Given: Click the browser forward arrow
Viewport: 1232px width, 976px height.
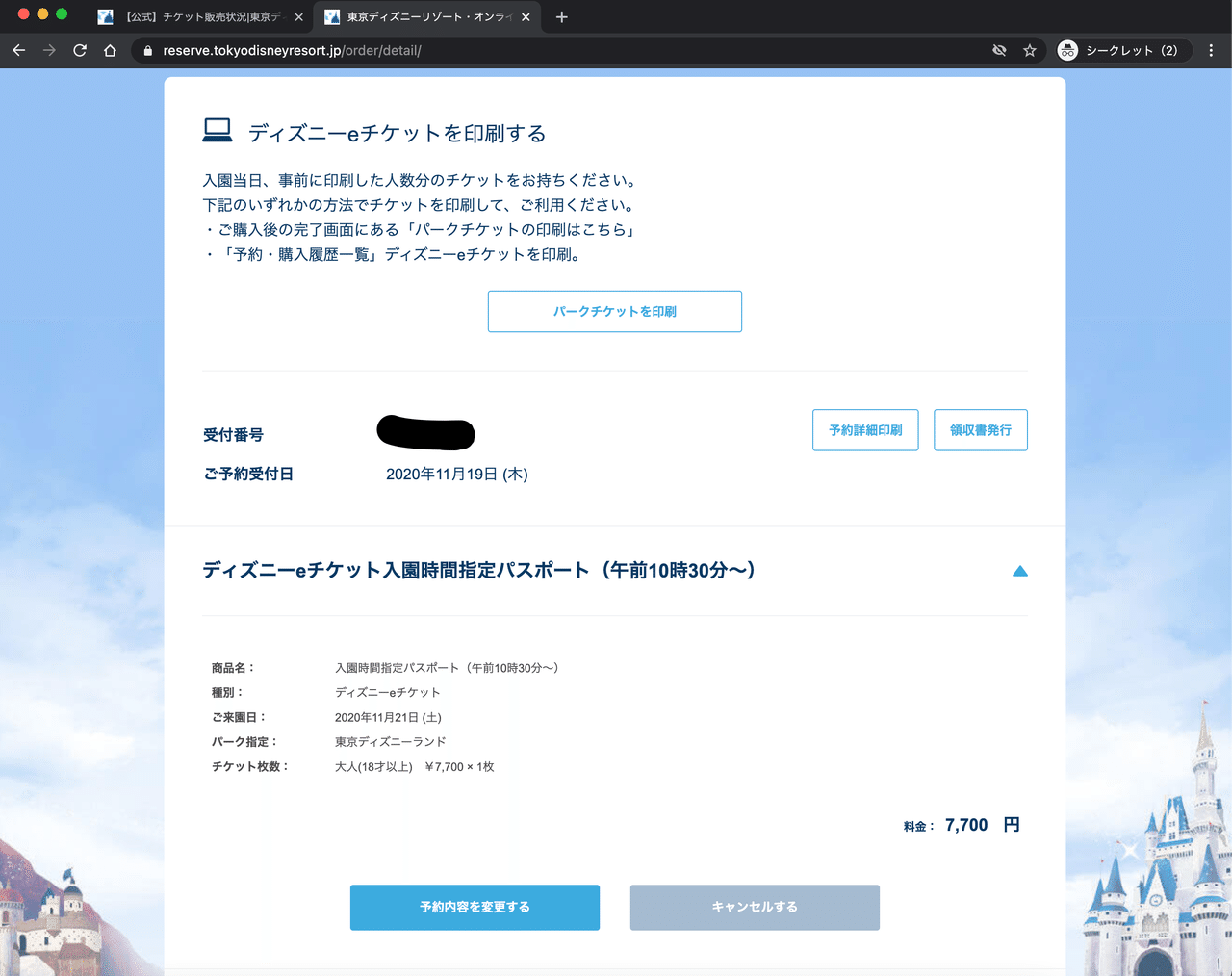Looking at the screenshot, I should click(49, 50).
